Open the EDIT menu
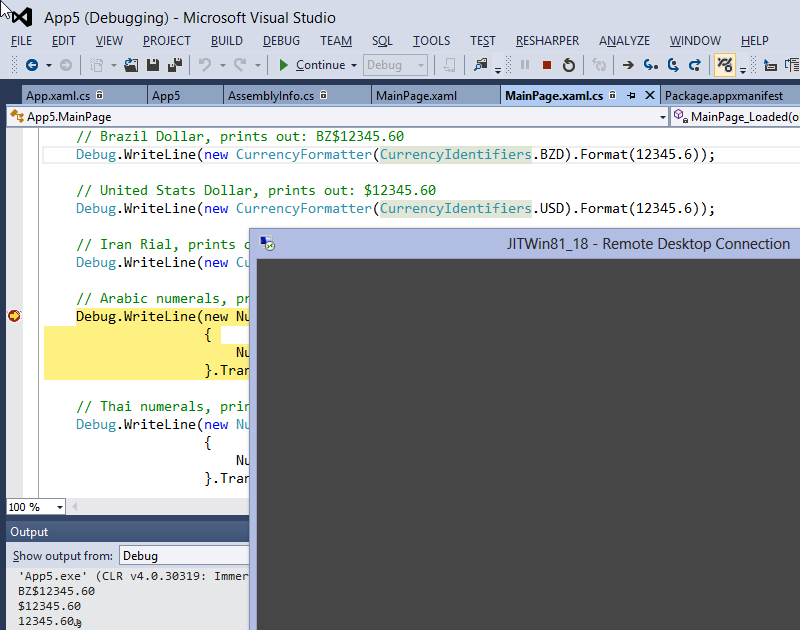Image resolution: width=800 pixels, height=630 pixels. tap(64, 41)
